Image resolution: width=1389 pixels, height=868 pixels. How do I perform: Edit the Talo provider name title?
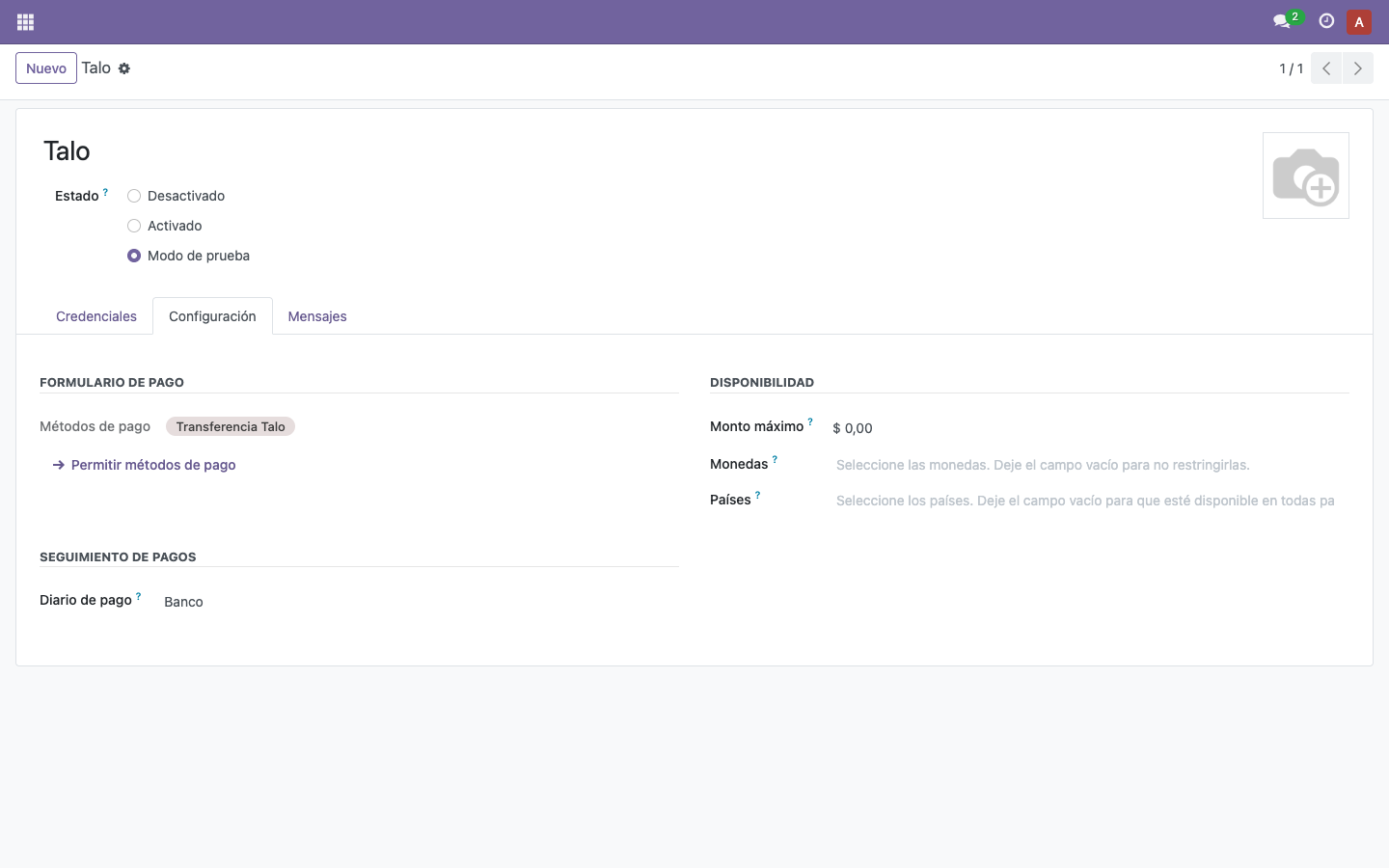pos(67,151)
